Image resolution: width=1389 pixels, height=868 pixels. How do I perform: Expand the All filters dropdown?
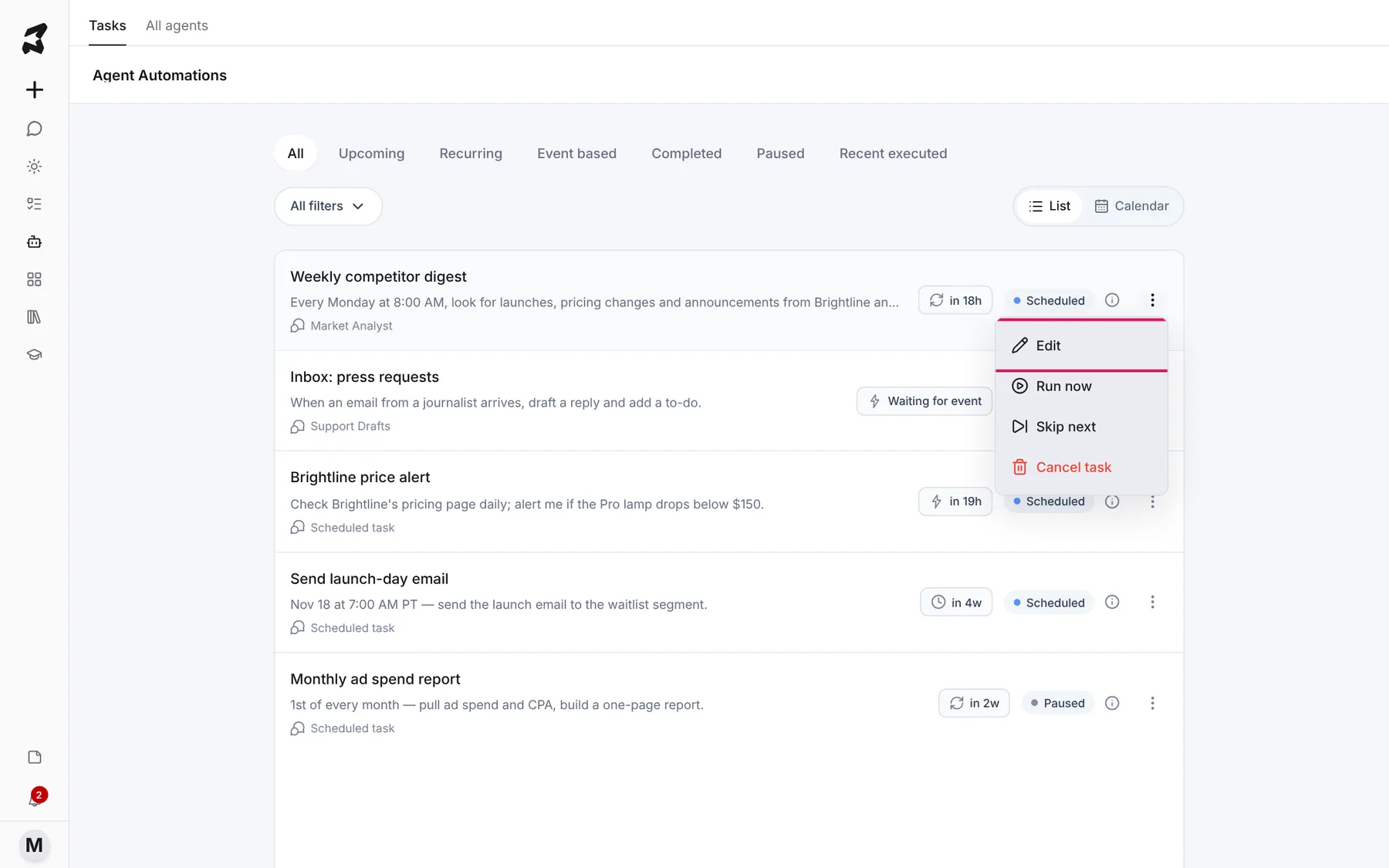(x=328, y=206)
